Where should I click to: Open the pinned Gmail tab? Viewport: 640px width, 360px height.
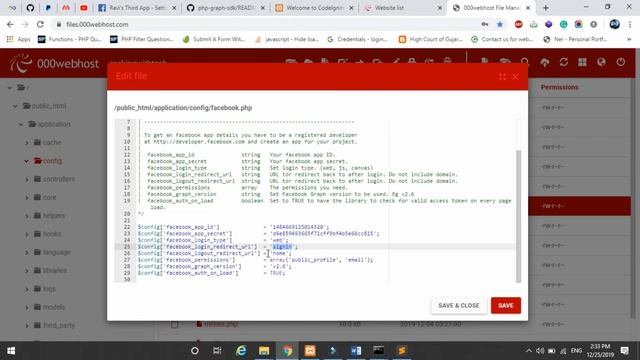pos(66,8)
